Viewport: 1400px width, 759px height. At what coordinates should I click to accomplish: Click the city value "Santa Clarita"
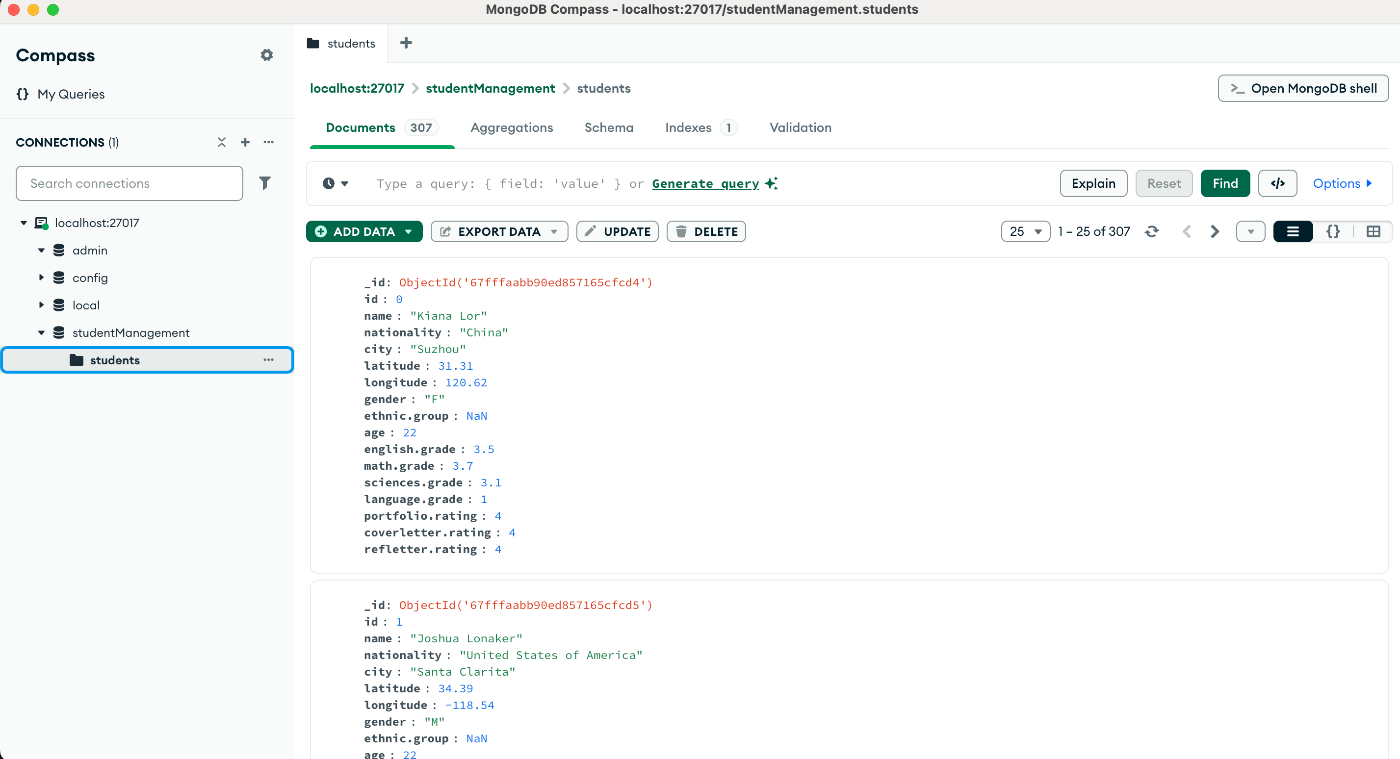point(462,672)
